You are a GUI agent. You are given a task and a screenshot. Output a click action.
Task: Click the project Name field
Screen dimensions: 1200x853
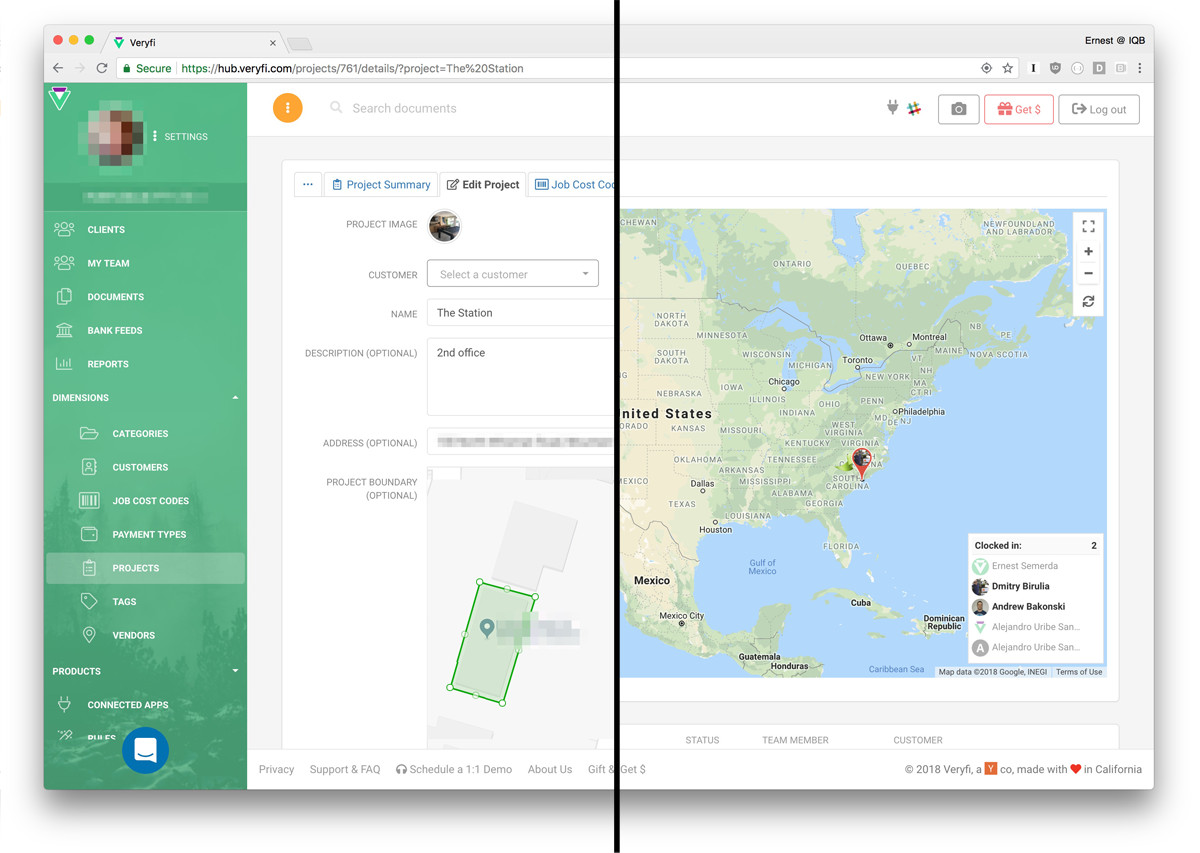point(520,313)
